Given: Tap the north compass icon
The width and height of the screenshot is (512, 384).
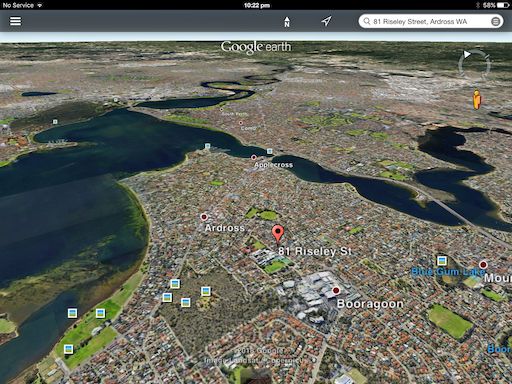Looking at the screenshot, I should coord(287,22).
